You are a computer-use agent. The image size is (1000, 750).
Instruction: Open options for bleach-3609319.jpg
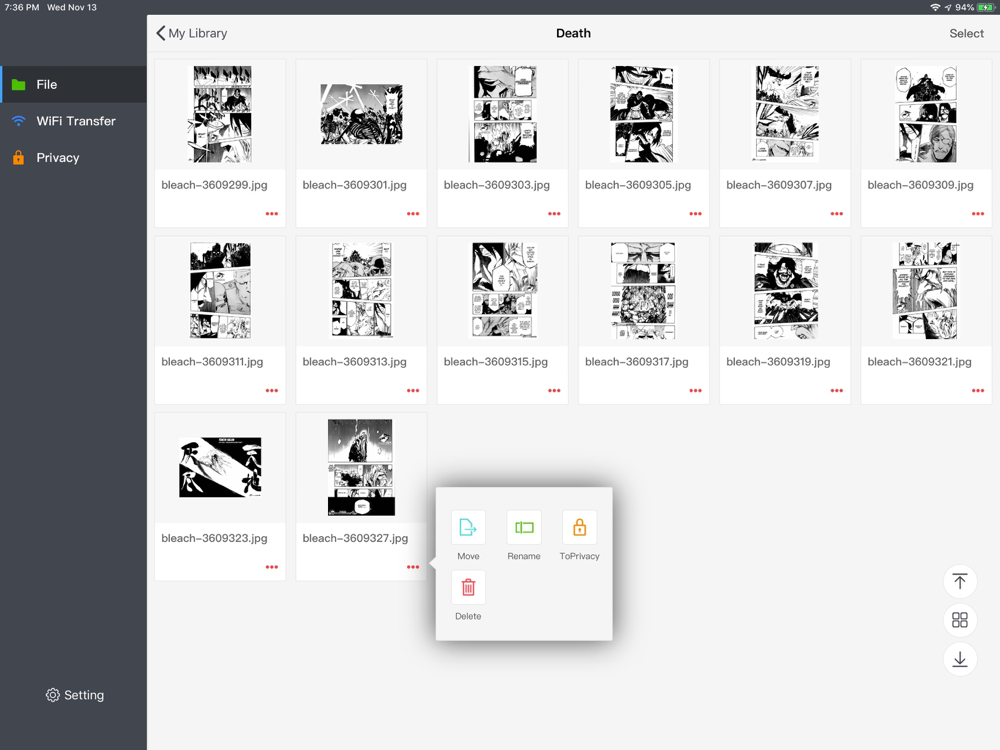837,390
